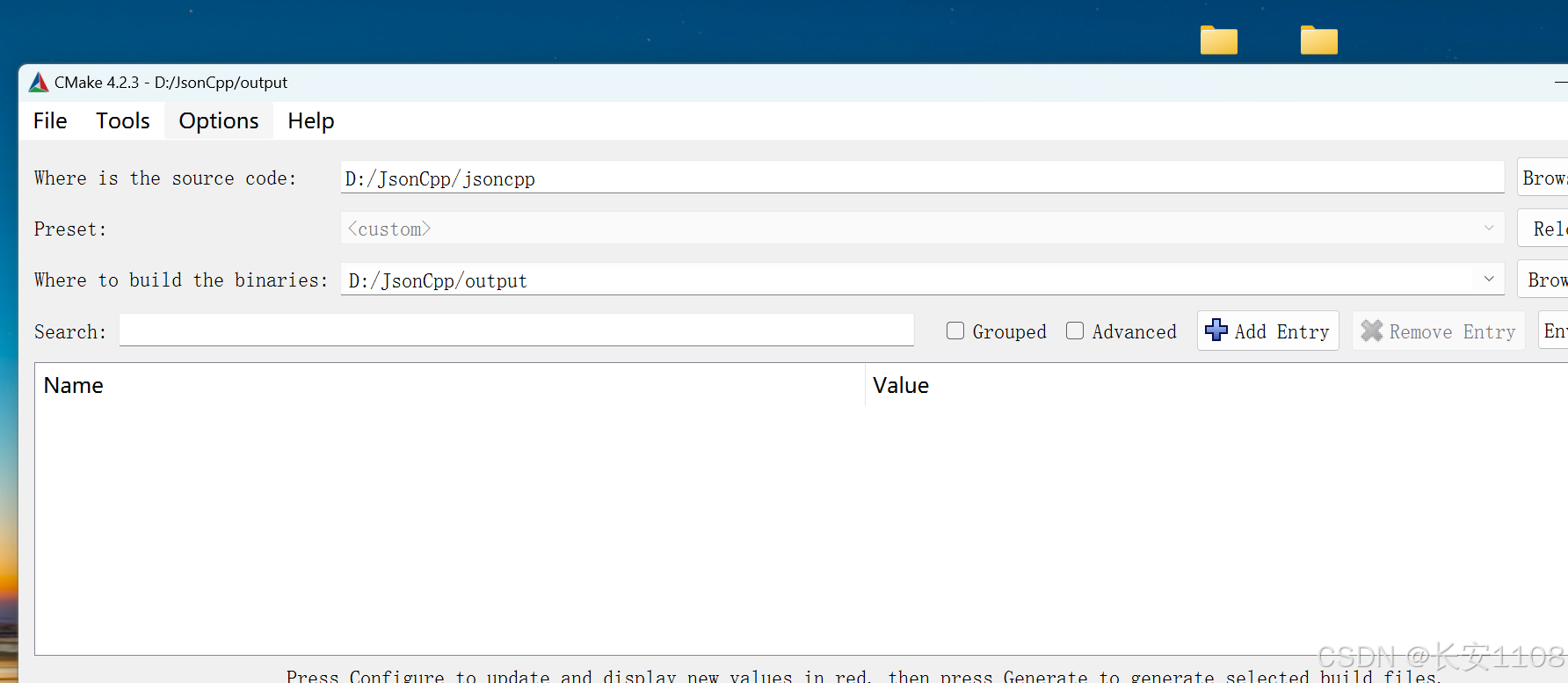Click the blue plus Add Entry icon
Viewport: 1568px width, 683px height.
click(1216, 331)
